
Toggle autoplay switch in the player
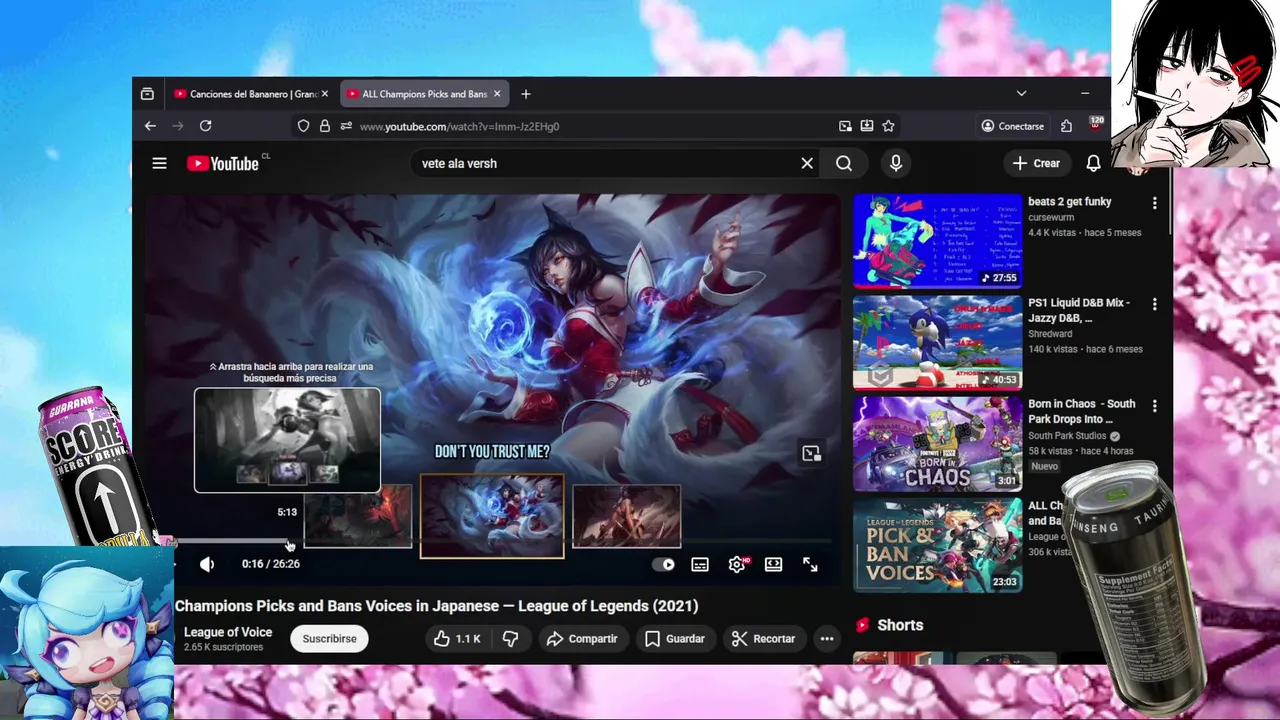[x=664, y=564]
